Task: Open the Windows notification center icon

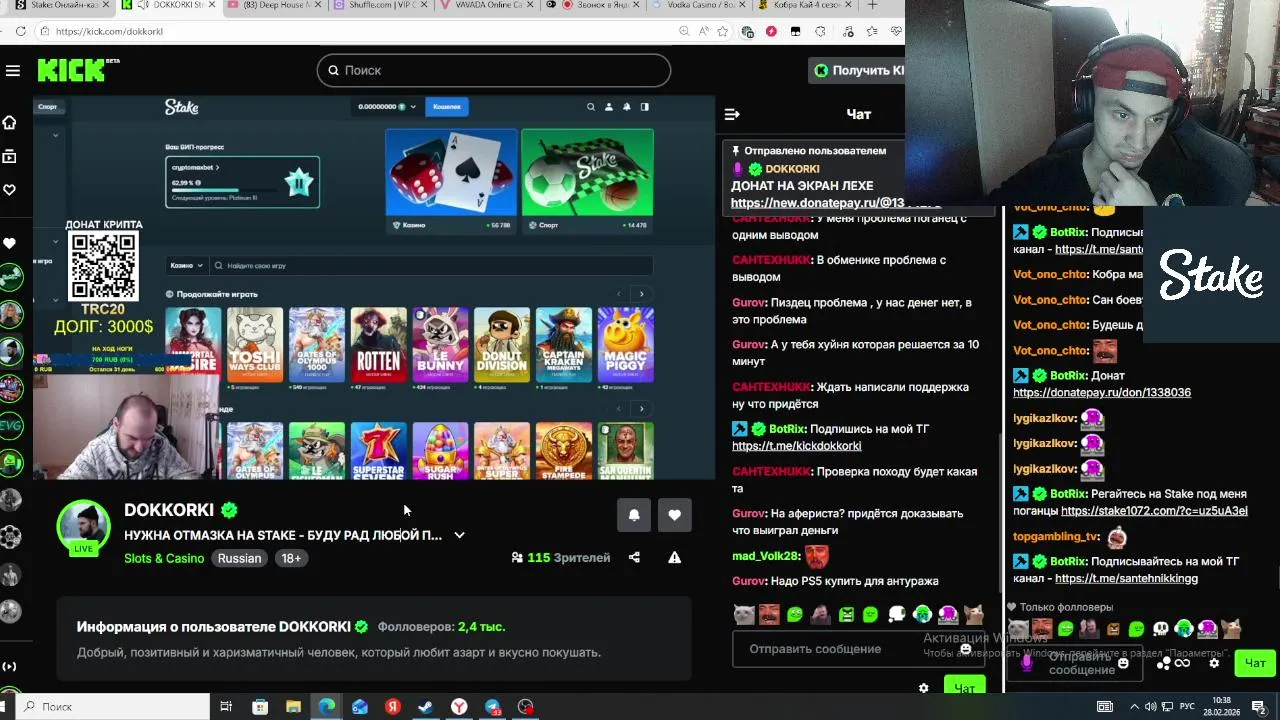Action: point(1259,707)
